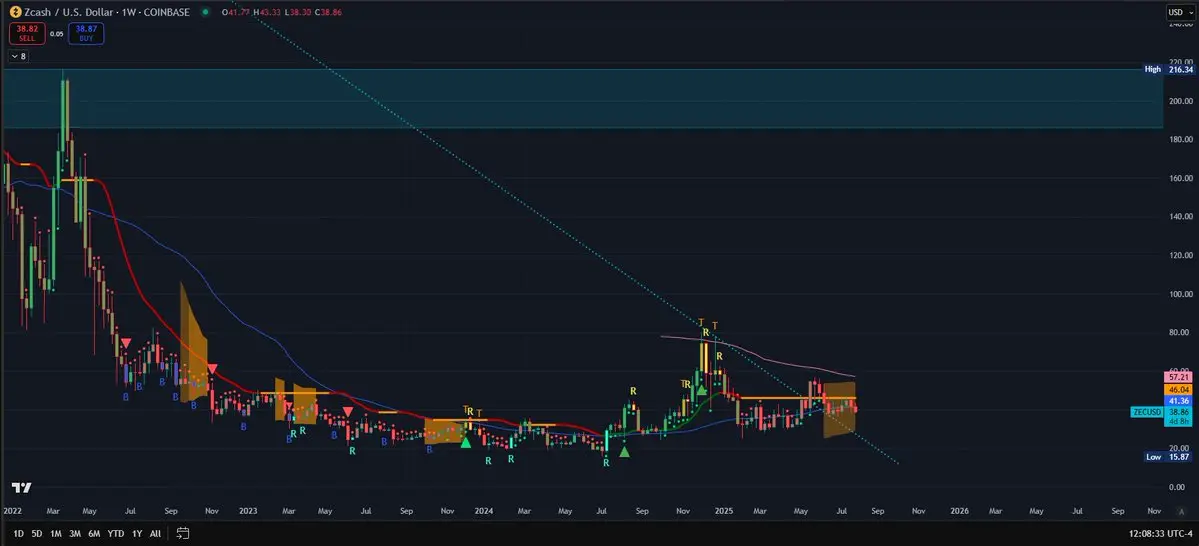Click the 200.00 price scale value
This screenshot has height=546, width=1199.
(1180, 101)
